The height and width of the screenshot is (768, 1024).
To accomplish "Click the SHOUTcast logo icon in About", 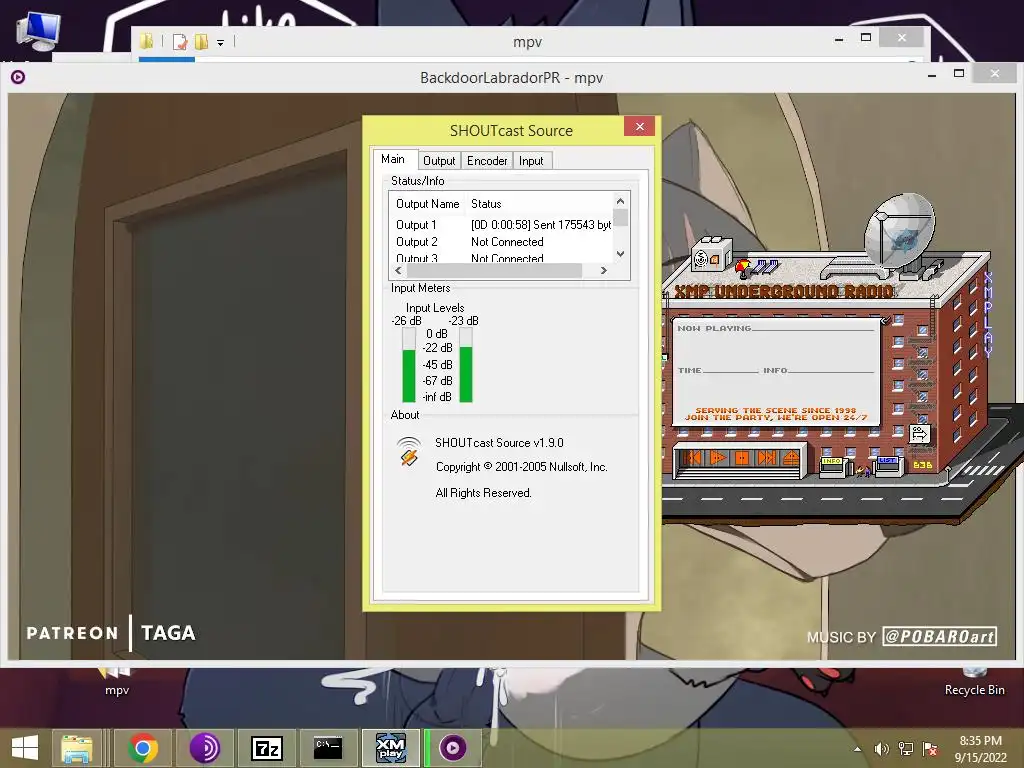I will click(x=409, y=451).
